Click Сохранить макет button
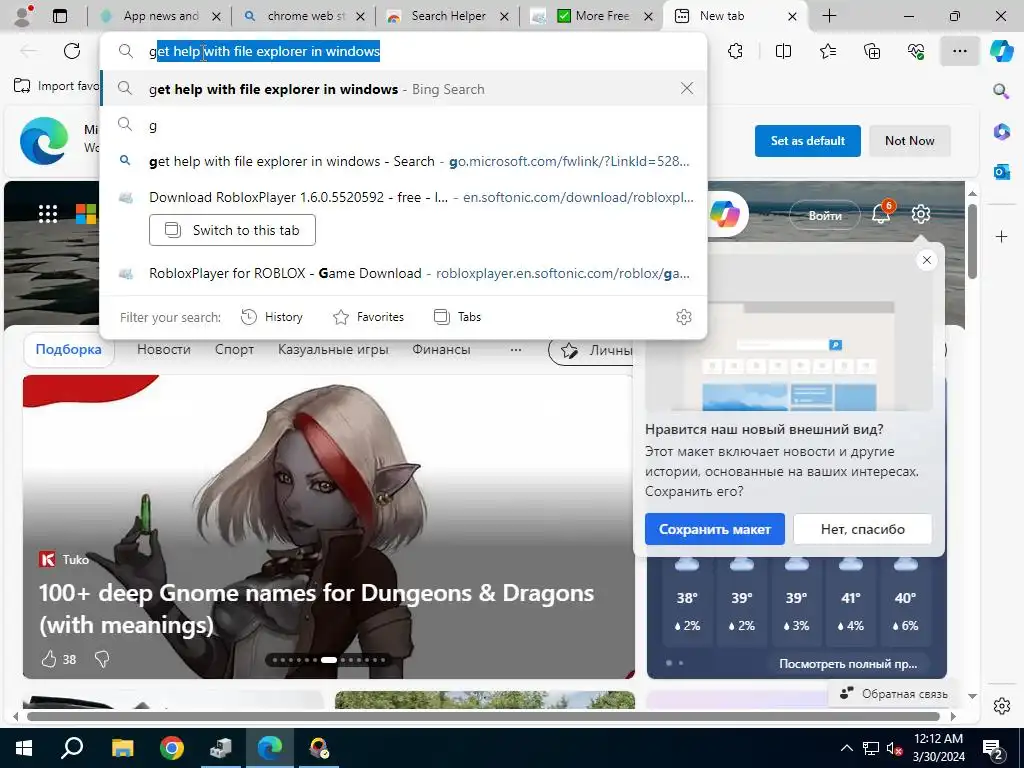The width and height of the screenshot is (1024, 768). pyautogui.click(x=714, y=529)
